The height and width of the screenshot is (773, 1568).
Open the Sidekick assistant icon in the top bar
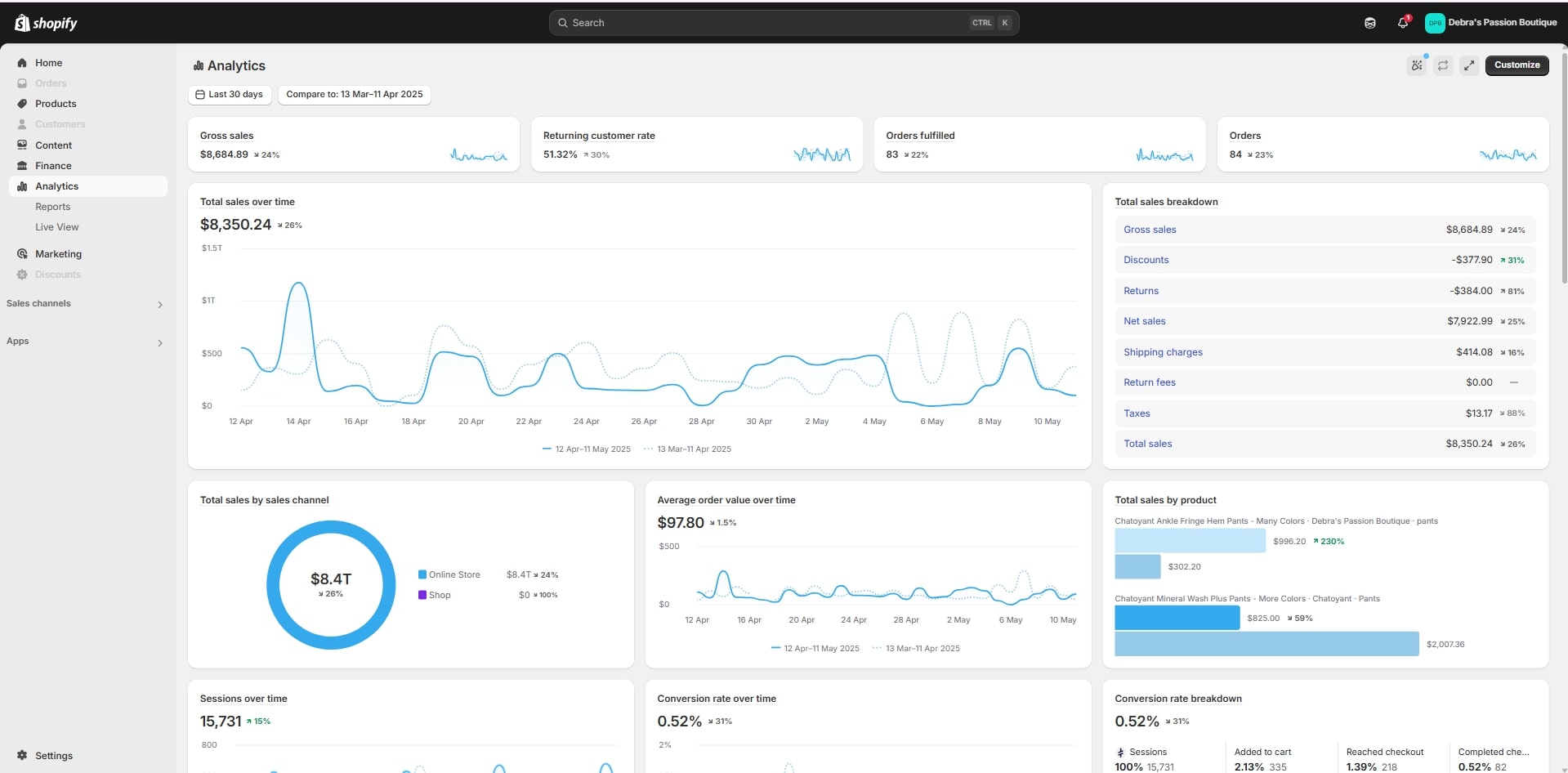click(x=1370, y=23)
